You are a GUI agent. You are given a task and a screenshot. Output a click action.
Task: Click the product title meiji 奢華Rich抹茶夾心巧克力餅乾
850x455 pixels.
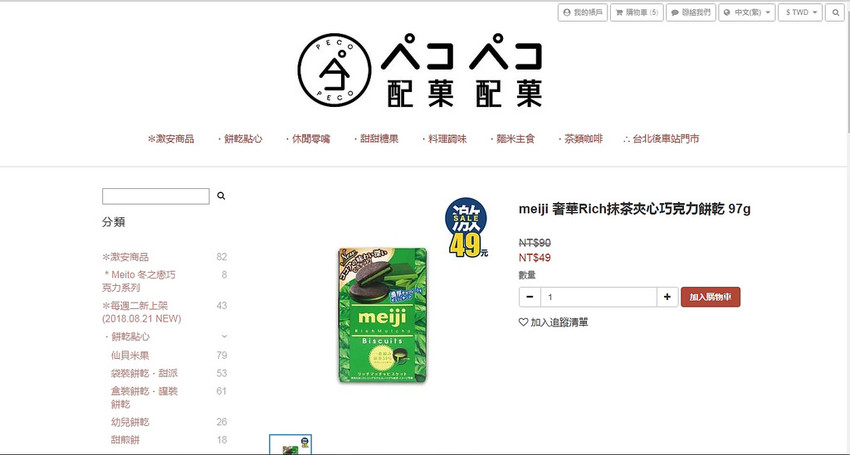(634, 209)
